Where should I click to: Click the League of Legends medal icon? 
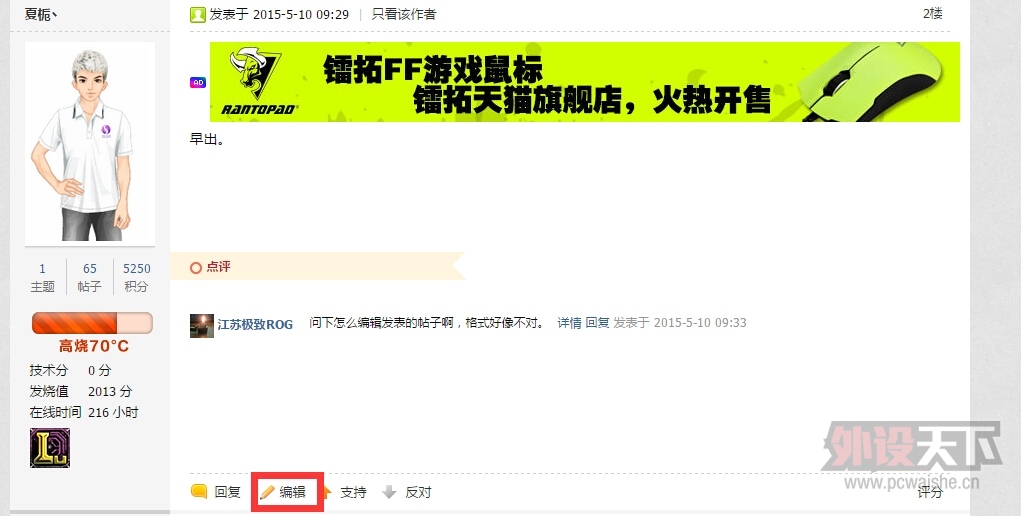(50, 448)
